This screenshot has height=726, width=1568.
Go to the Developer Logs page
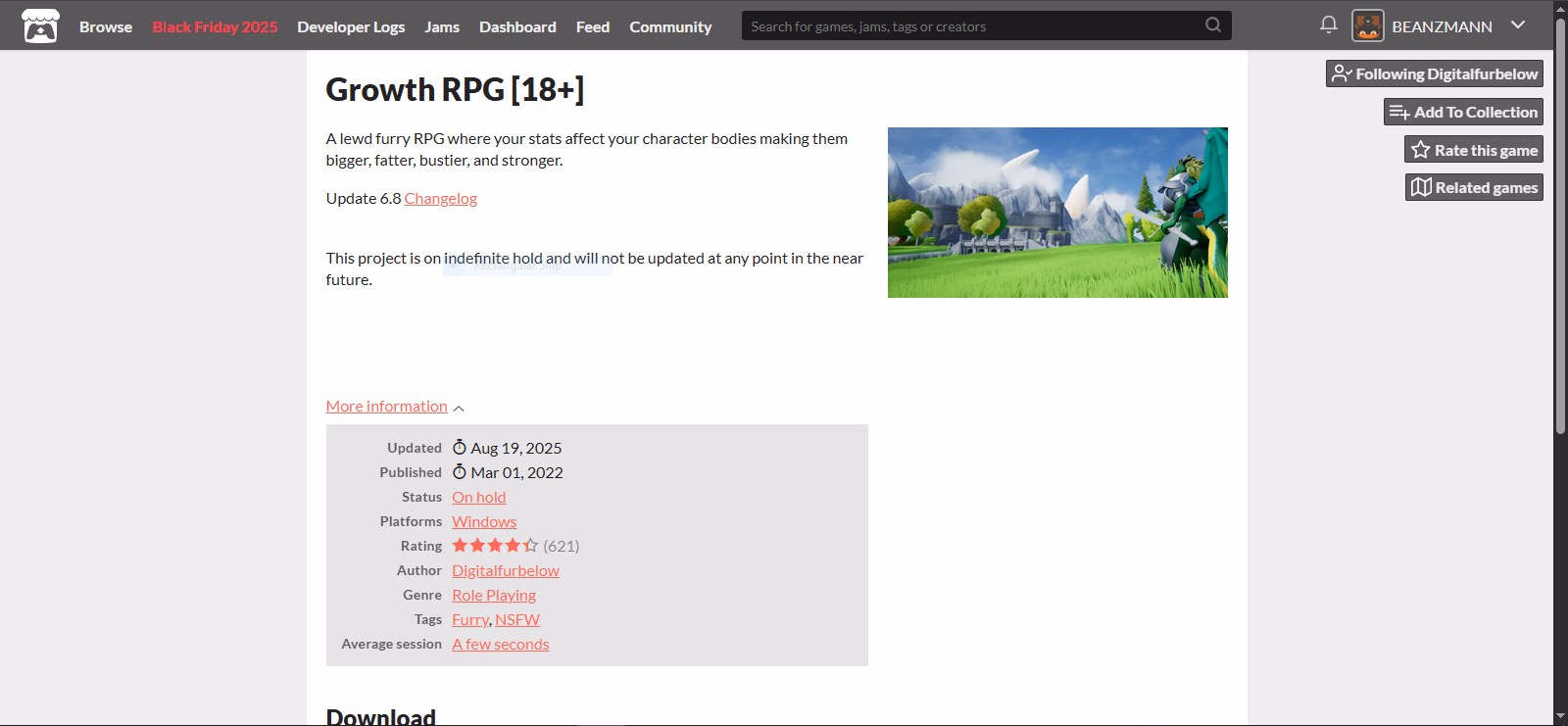[x=351, y=26]
